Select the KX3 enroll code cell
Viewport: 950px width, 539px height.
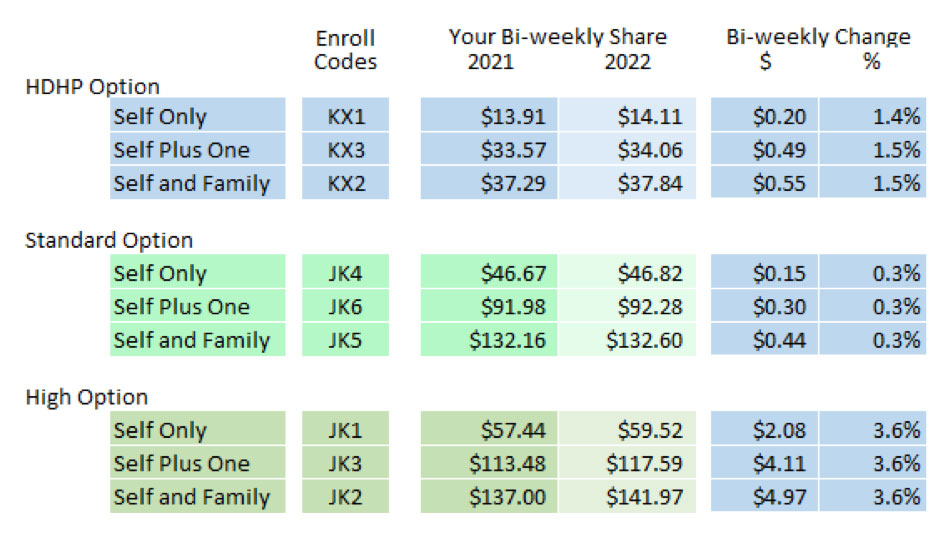click(345, 149)
